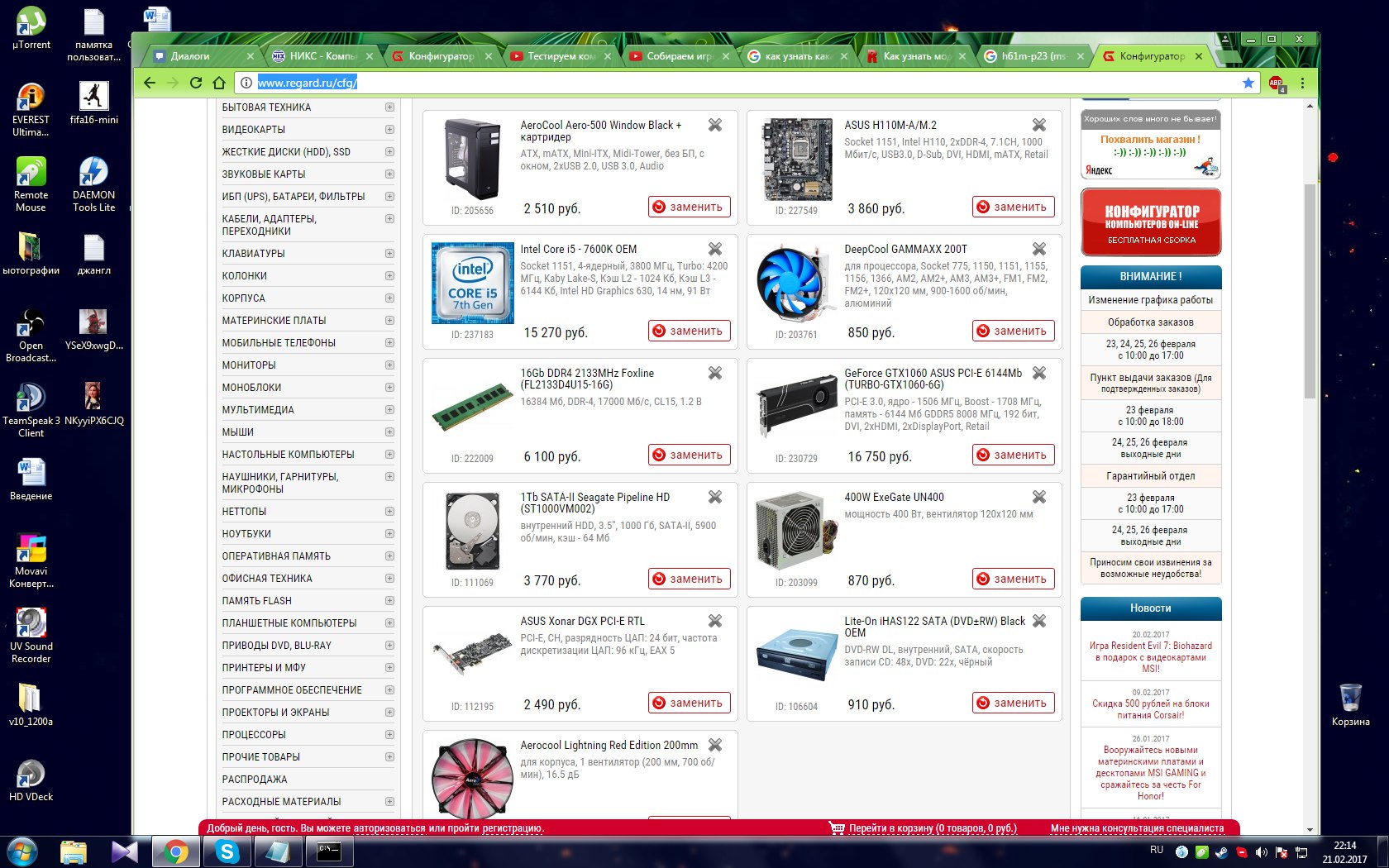Replace the Intel Core i5-7600K processor
Viewport: 1389px width, 868px height.
click(689, 331)
